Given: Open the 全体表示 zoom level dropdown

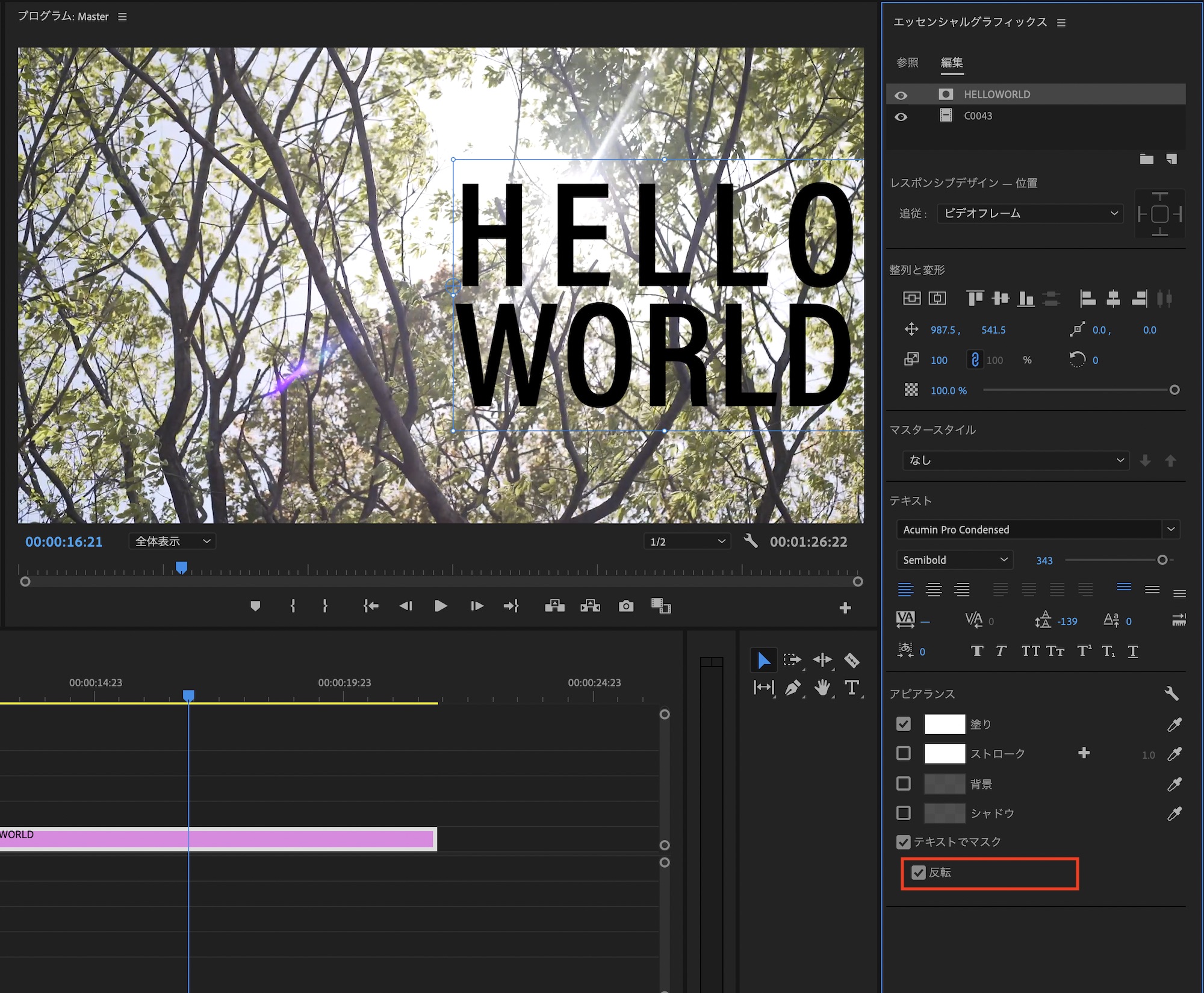Looking at the screenshot, I should pyautogui.click(x=172, y=541).
